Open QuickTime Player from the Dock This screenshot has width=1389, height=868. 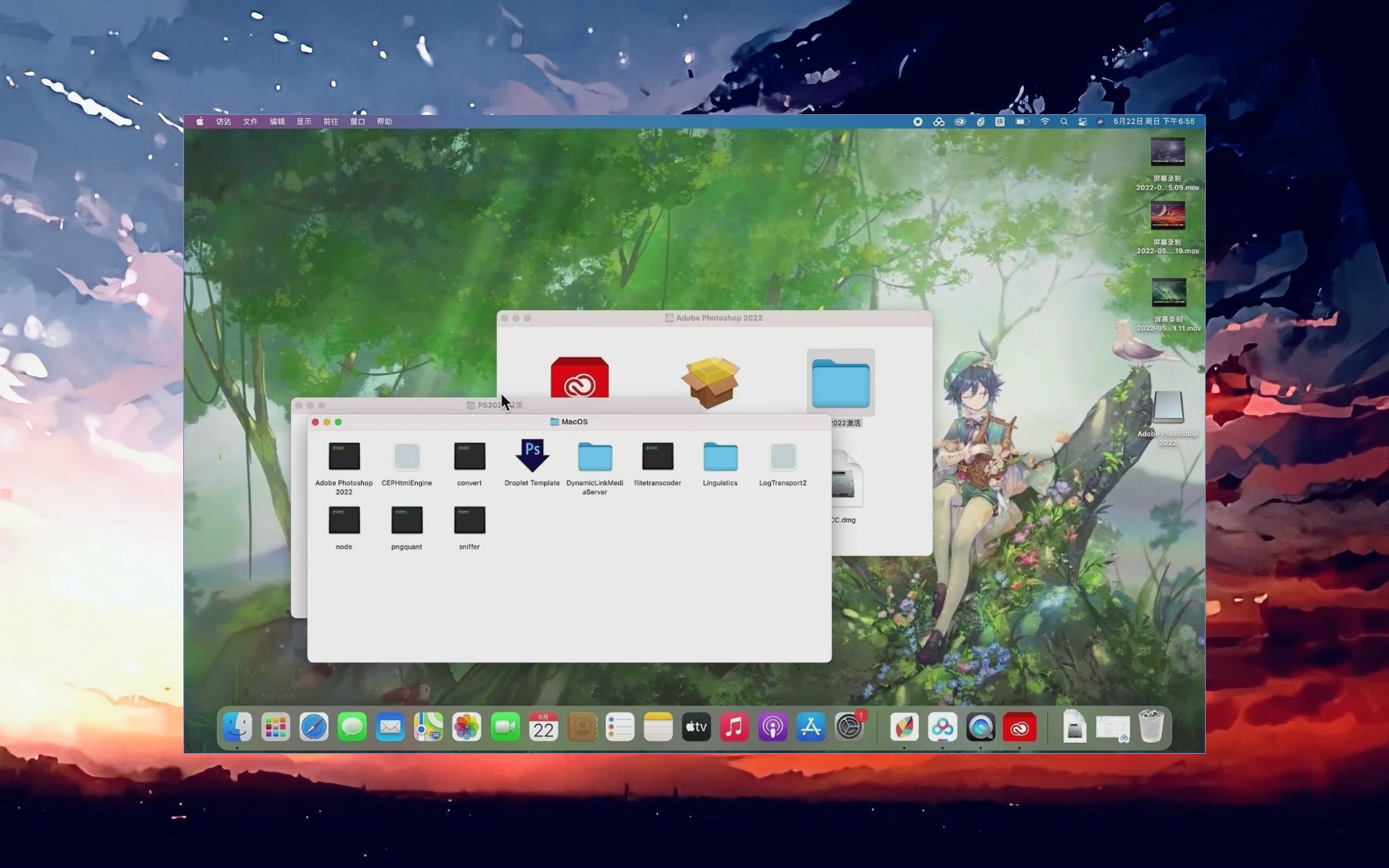pos(981,727)
